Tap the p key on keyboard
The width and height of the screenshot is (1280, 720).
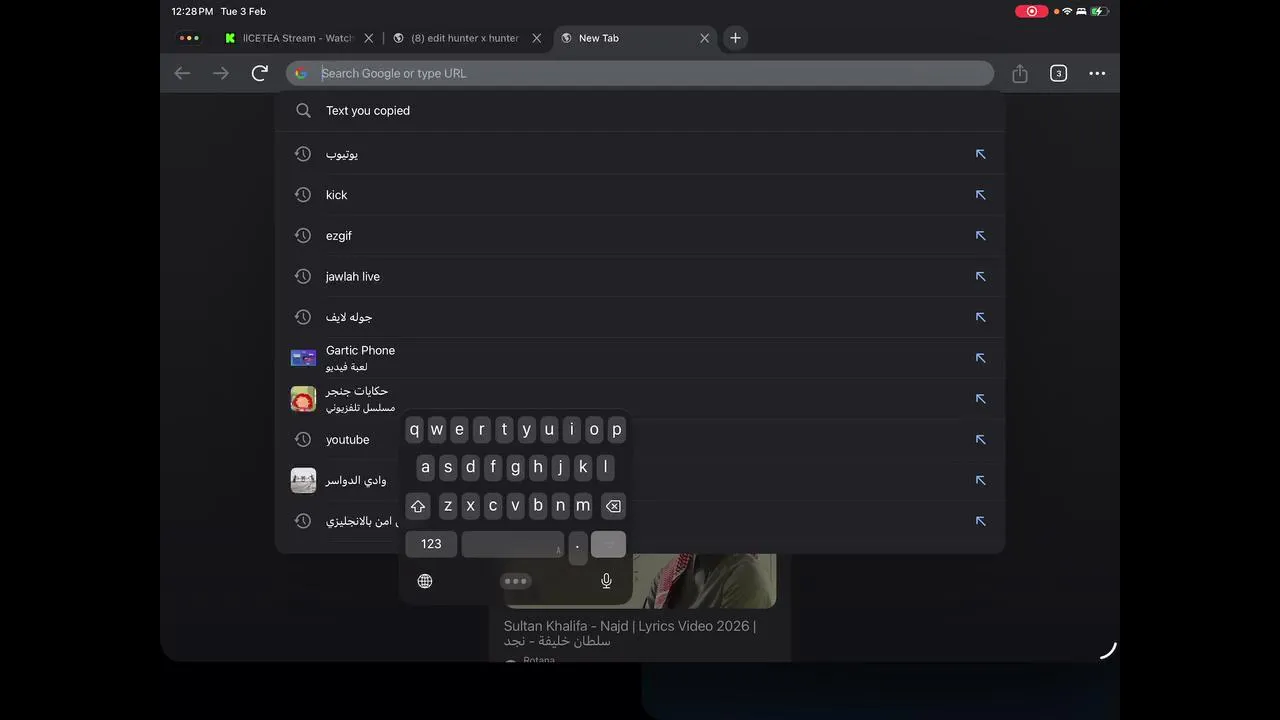point(617,430)
